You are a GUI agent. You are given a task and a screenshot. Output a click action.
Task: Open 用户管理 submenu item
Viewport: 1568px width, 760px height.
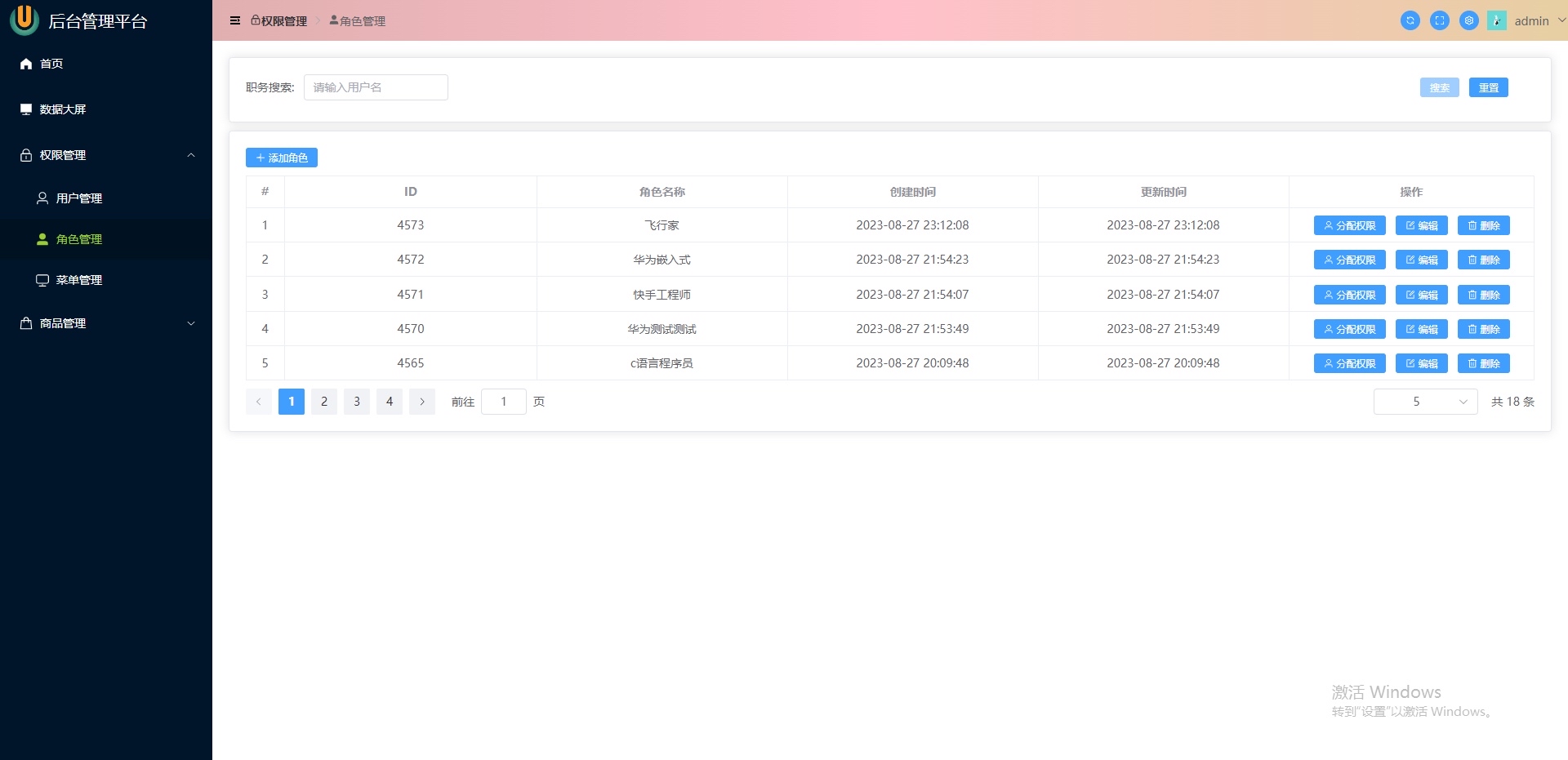(106, 198)
